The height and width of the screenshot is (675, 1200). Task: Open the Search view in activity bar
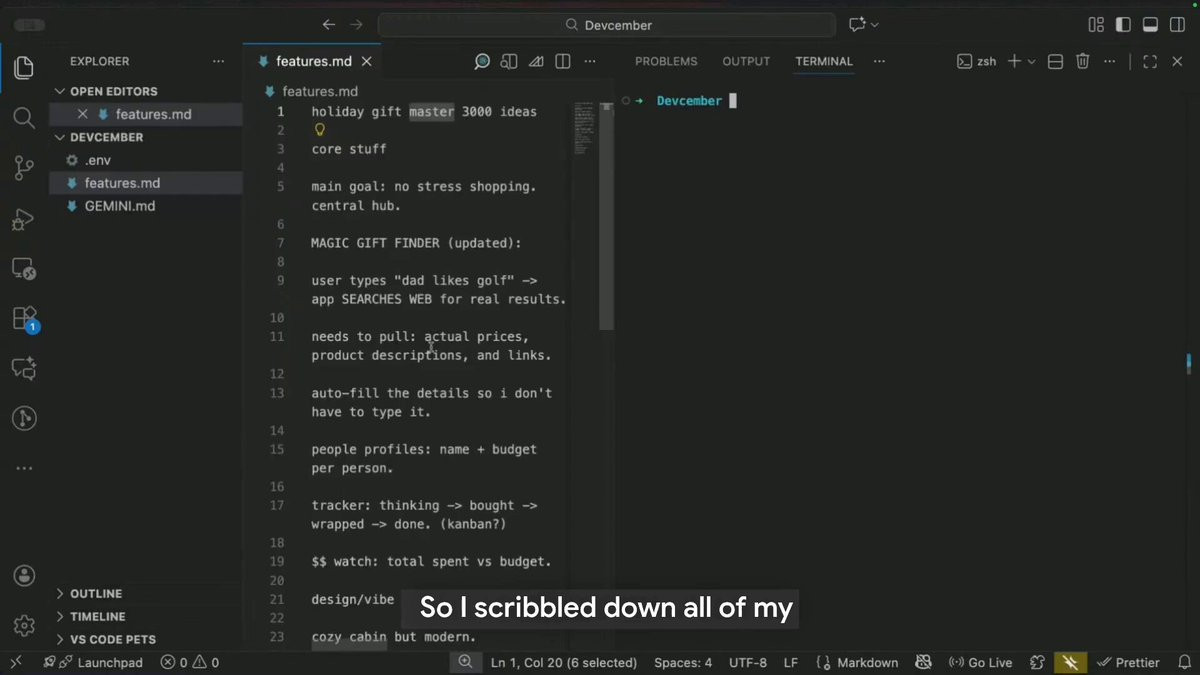pos(24,117)
